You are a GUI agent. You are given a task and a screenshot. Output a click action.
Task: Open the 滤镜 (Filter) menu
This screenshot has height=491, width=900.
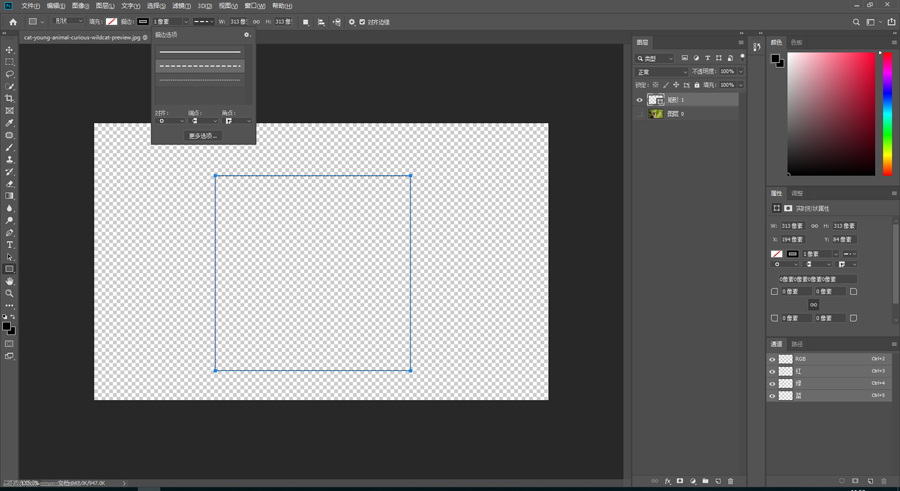coord(181,6)
